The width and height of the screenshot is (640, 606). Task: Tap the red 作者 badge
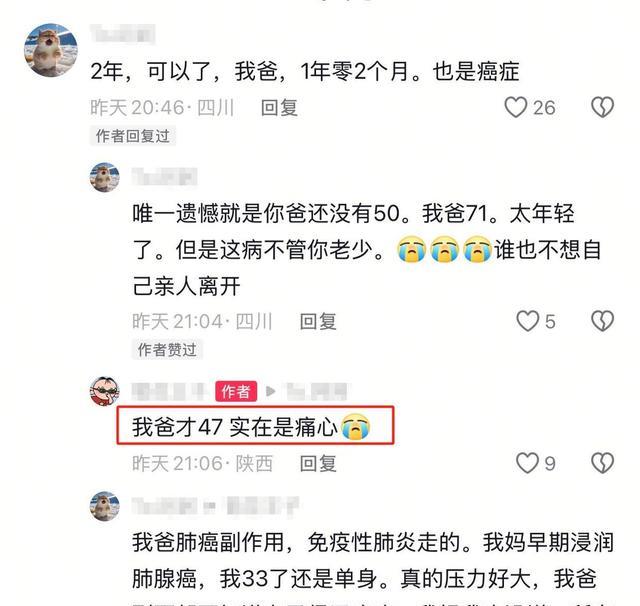236,391
